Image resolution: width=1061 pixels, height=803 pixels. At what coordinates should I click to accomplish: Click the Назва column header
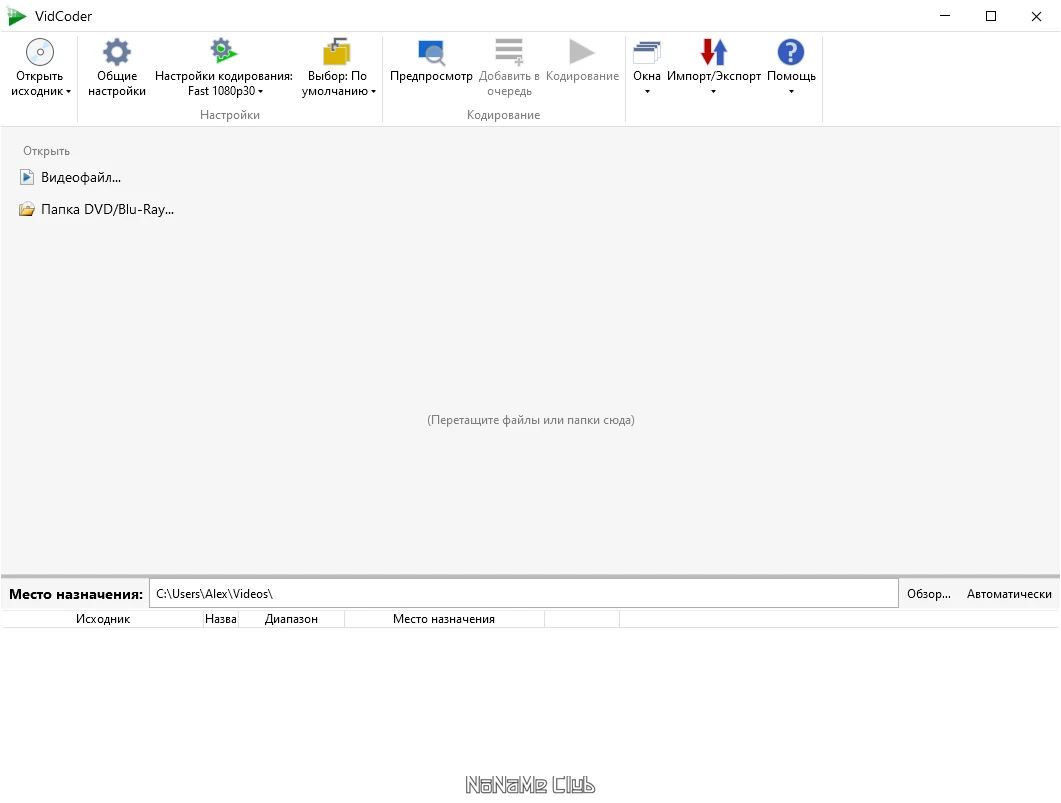click(x=221, y=618)
